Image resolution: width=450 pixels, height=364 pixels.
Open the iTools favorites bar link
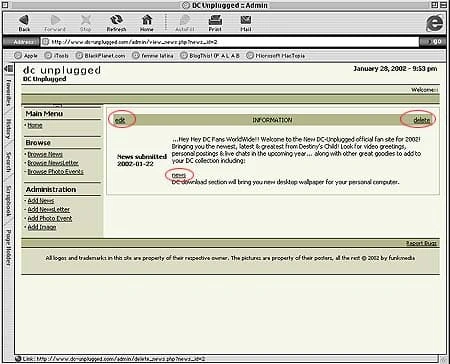tap(57, 56)
